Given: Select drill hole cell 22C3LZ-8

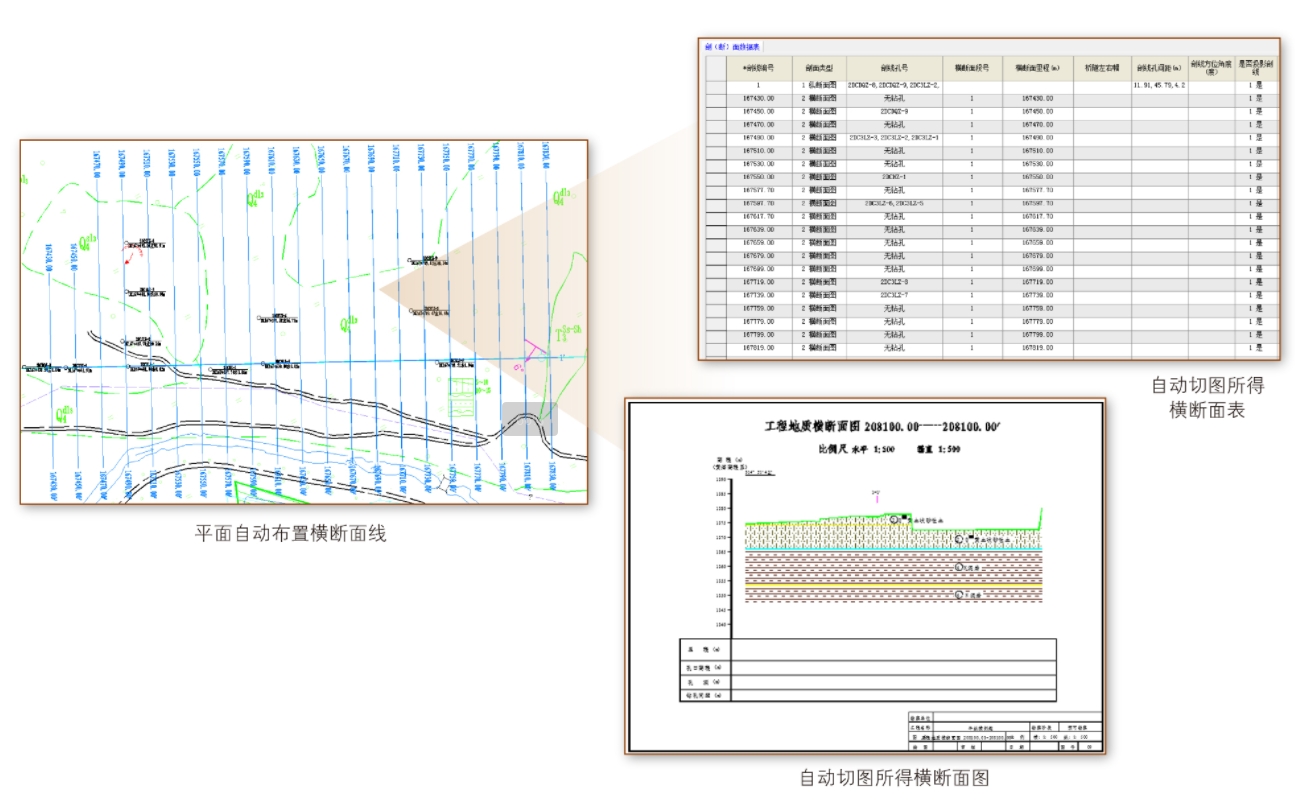Looking at the screenshot, I should click(894, 283).
